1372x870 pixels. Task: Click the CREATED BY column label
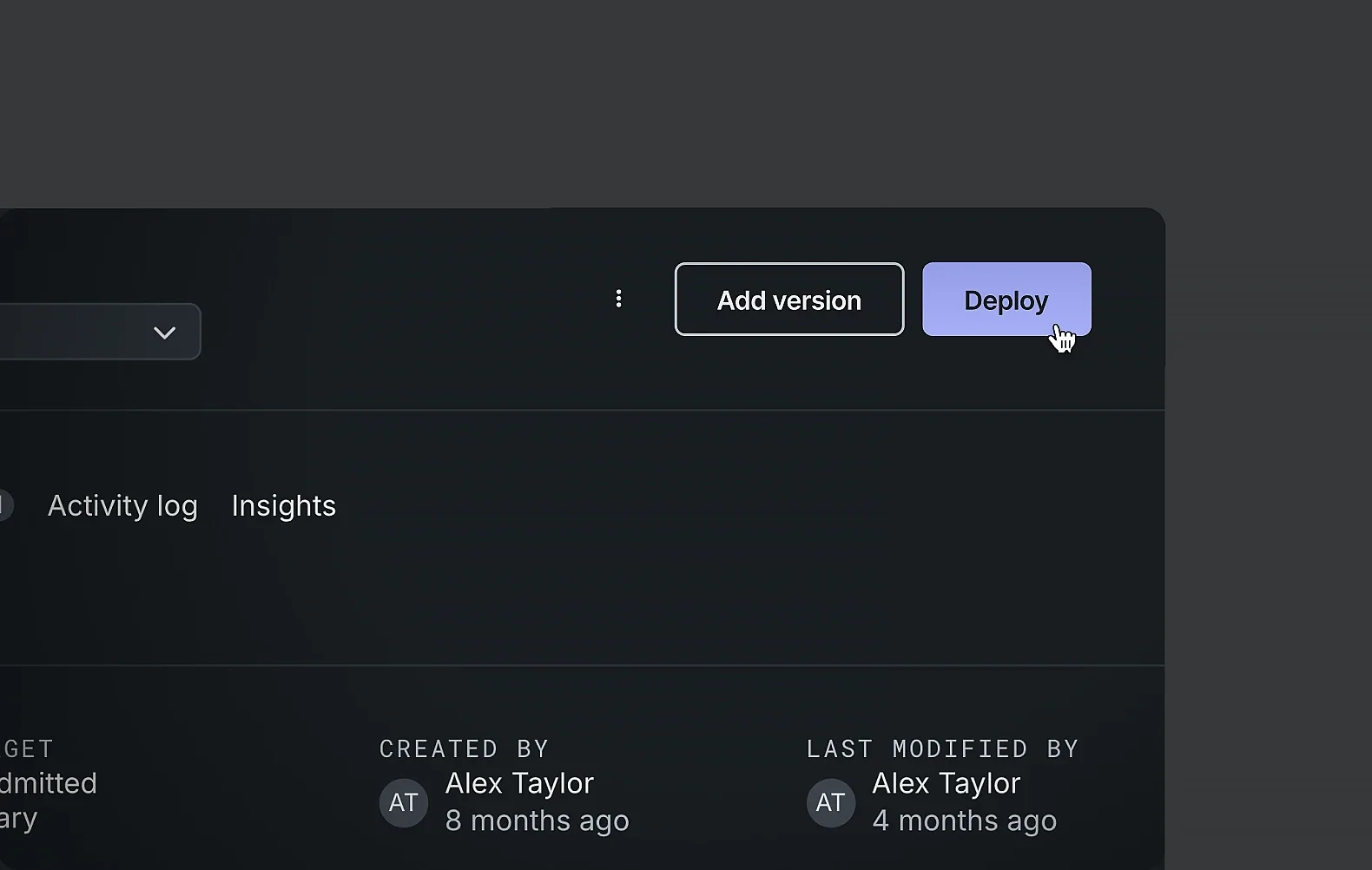tap(465, 748)
